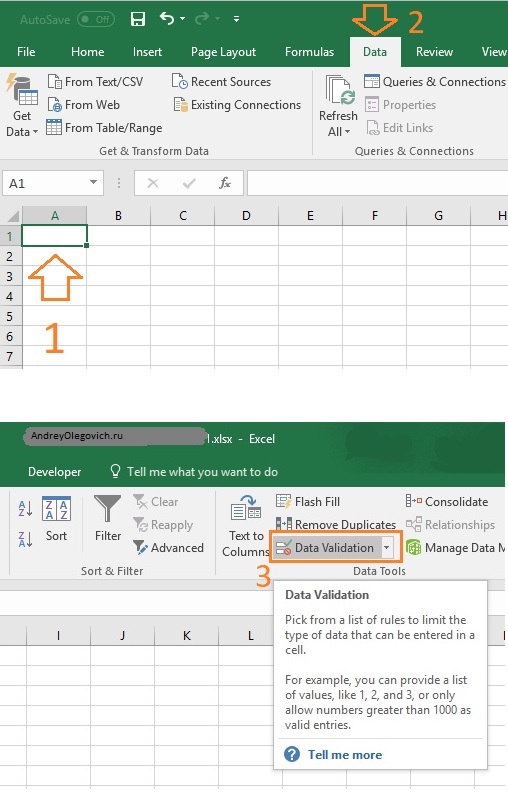Click the Remove Duplicates button
The height and width of the screenshot is (792, 508).
(x=336, y=525)
